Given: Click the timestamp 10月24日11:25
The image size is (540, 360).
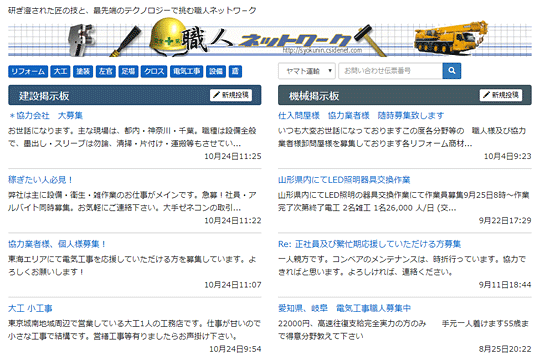Looking at the screenshot, I should coord(233,156).
